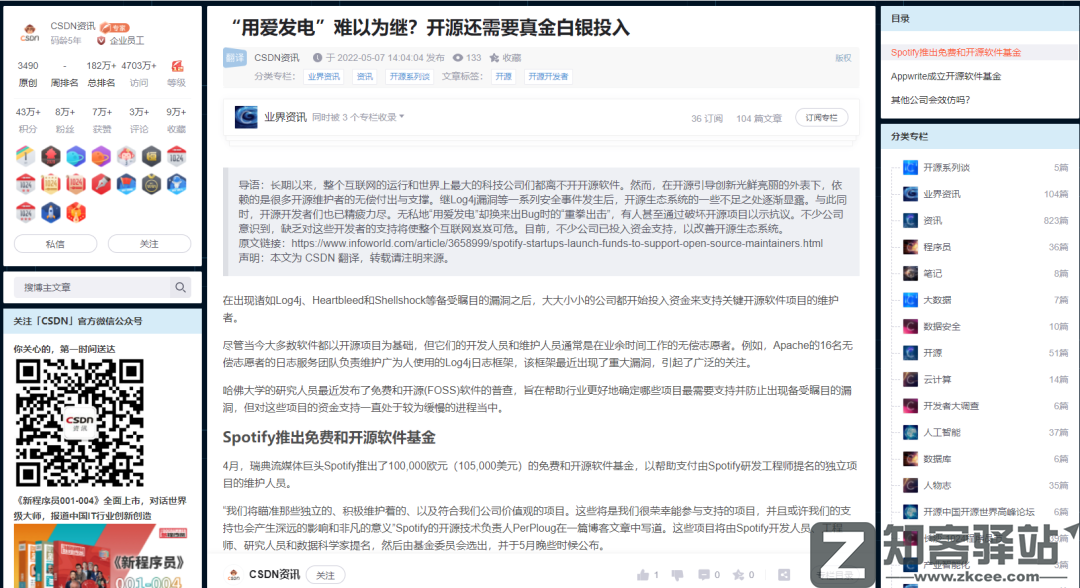Screen dimensions: 1080x588
Task: Toggle follow with 关注 button in profile card
Action: (149, 244)
